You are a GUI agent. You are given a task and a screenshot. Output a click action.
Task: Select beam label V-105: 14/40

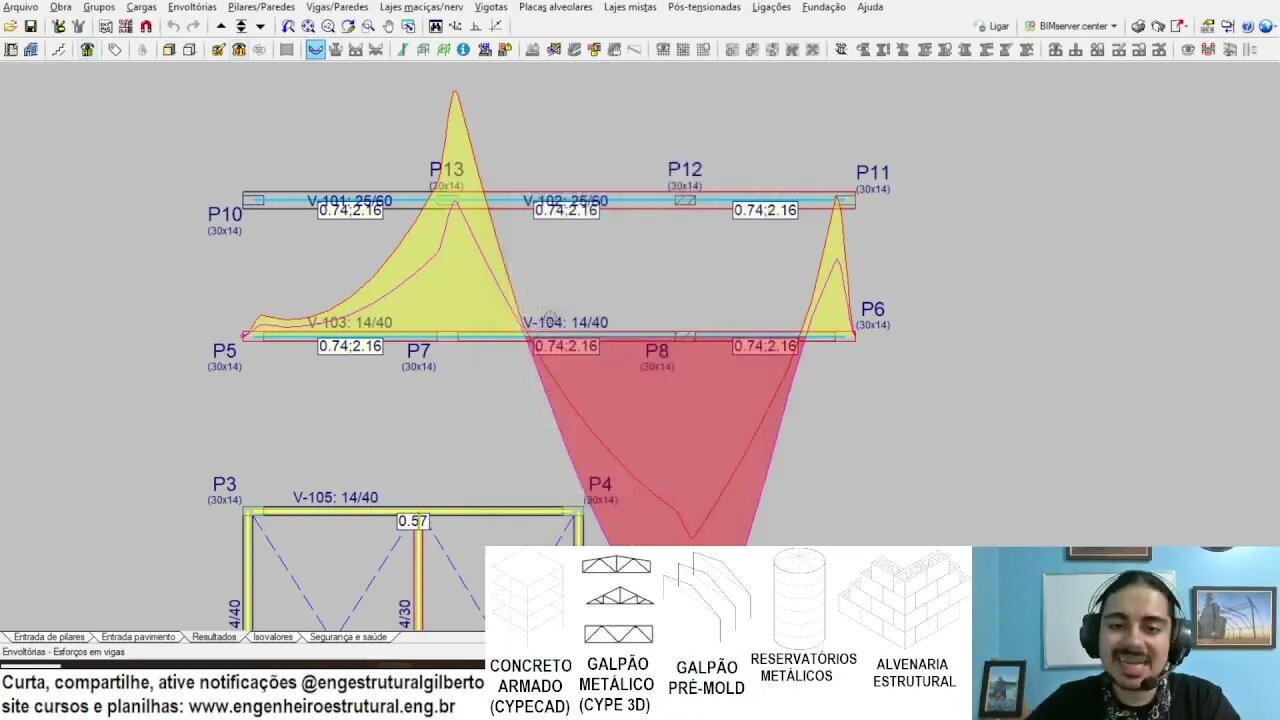coord(335,498)
